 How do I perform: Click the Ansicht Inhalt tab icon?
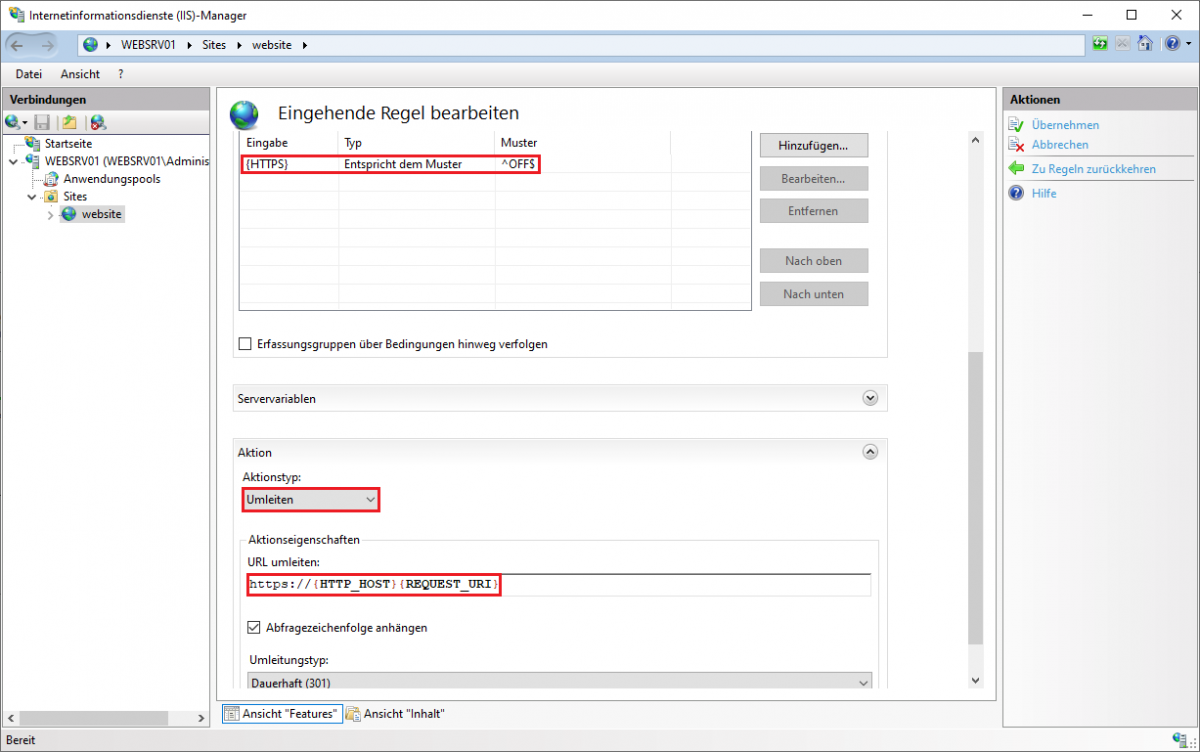click(352, 713)
